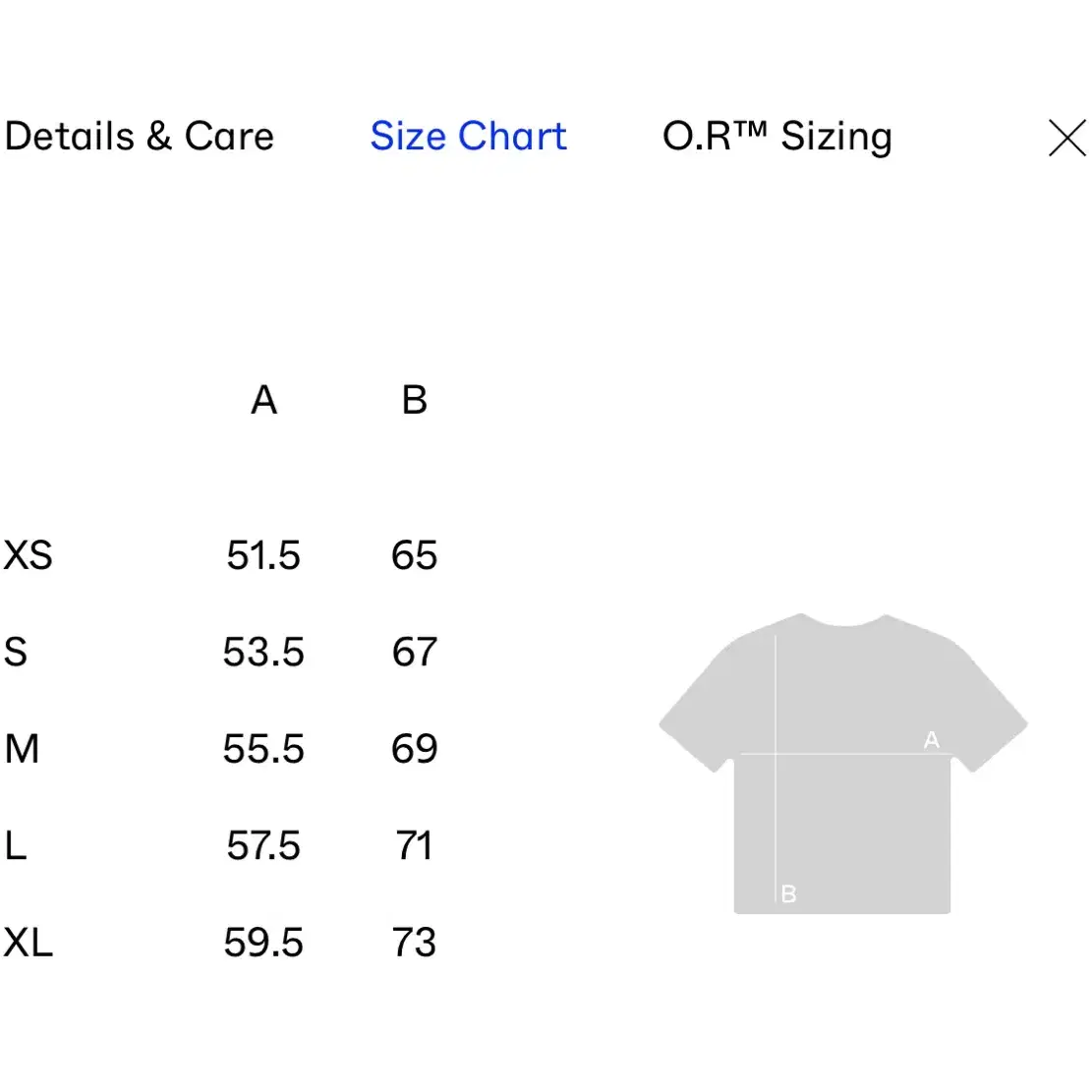This screenshot has width=1092, height=1092.
Task: Click column header A in size table
Action: [264, 400]
